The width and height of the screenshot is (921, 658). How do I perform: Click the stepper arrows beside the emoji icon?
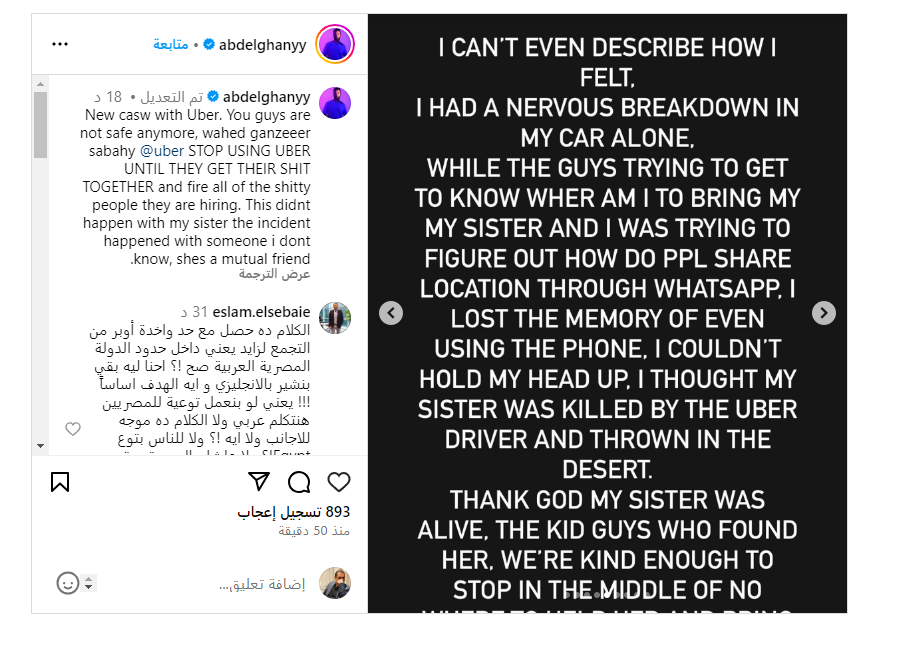click(x=88, y=583)
